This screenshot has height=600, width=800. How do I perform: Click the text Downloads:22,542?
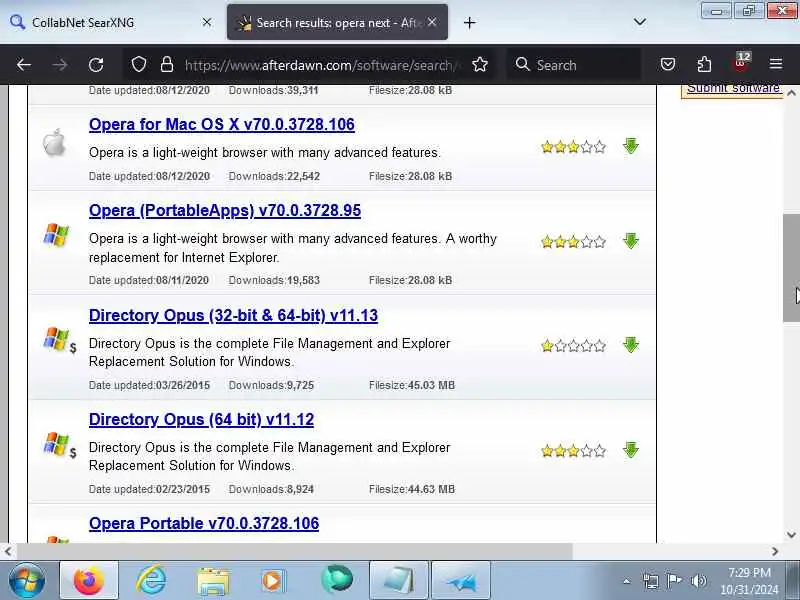274,176
